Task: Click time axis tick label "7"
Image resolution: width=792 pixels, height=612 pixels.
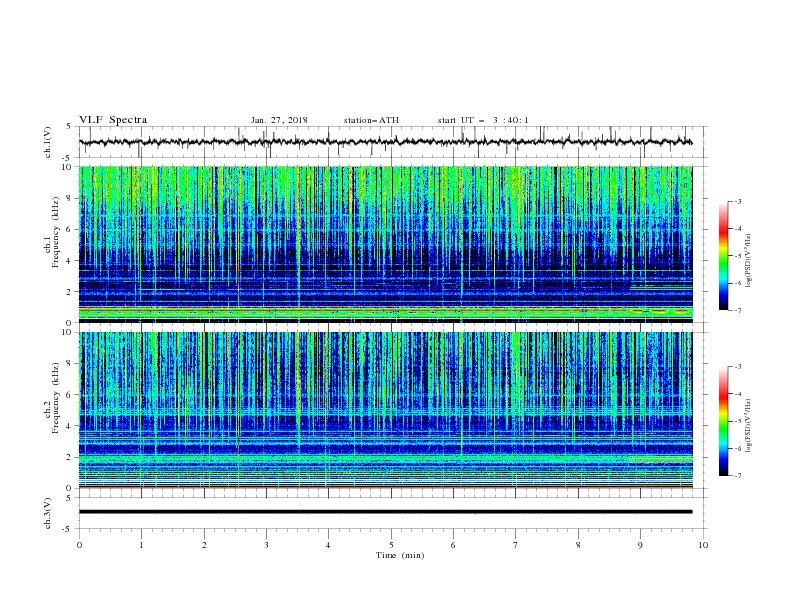Action: [516, 545]
